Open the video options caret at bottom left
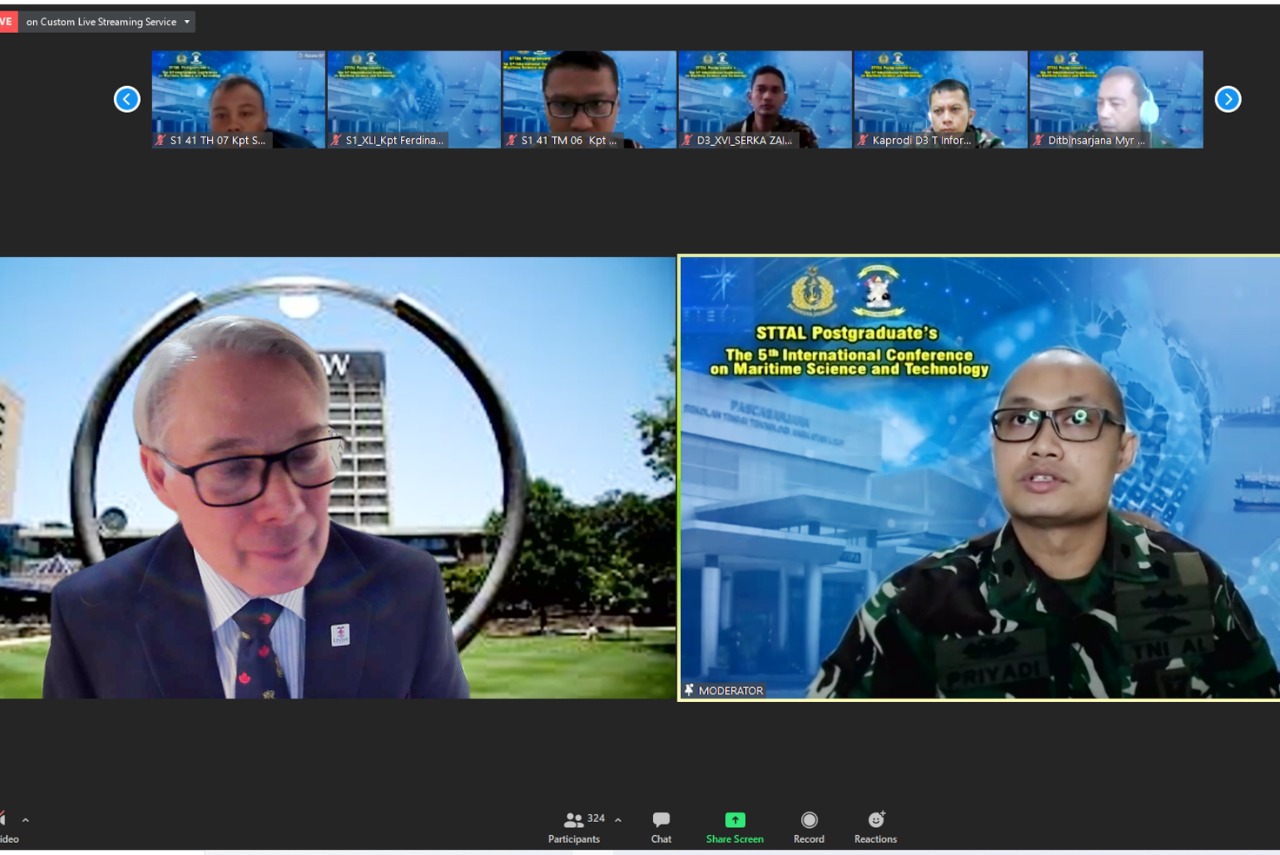The image size is (1280, 855). 25,820
